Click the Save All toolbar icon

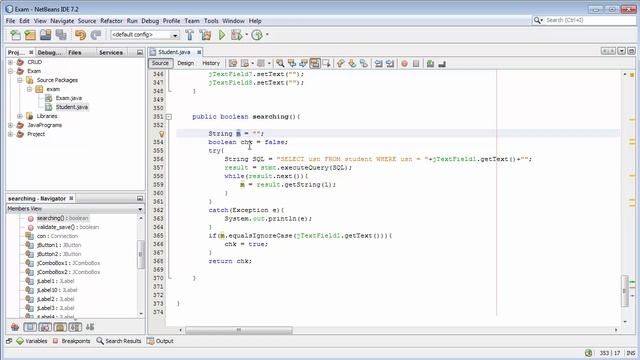(61, 35)
